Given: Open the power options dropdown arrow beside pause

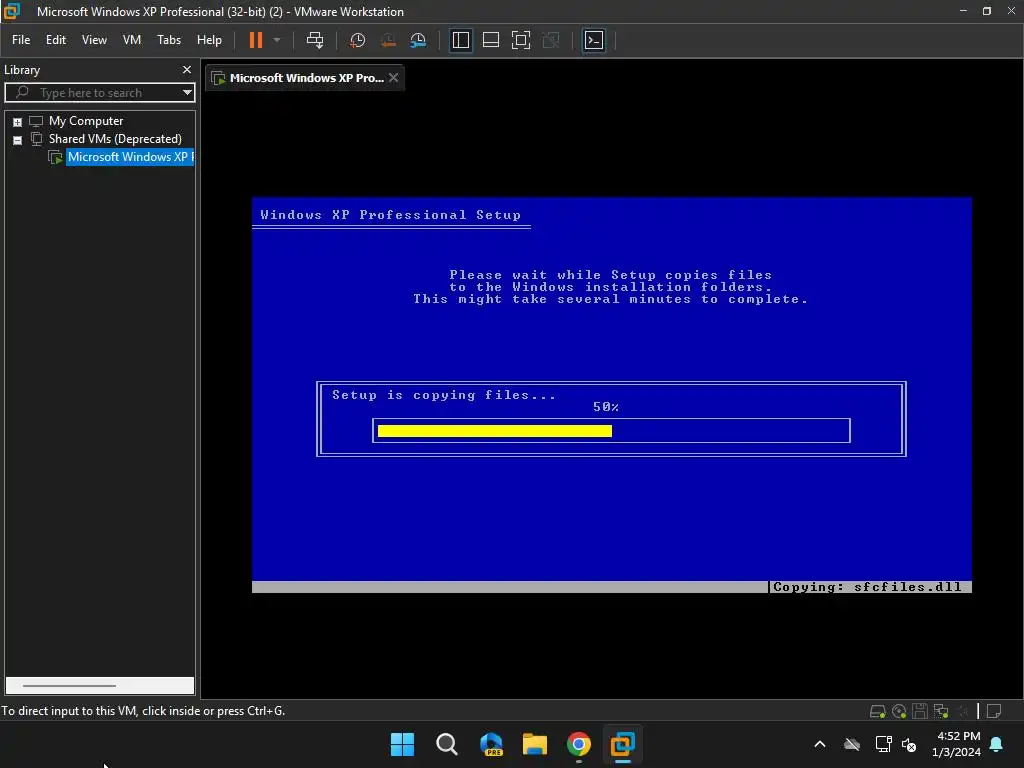Looking at the screenshot, I should [277, 40].
